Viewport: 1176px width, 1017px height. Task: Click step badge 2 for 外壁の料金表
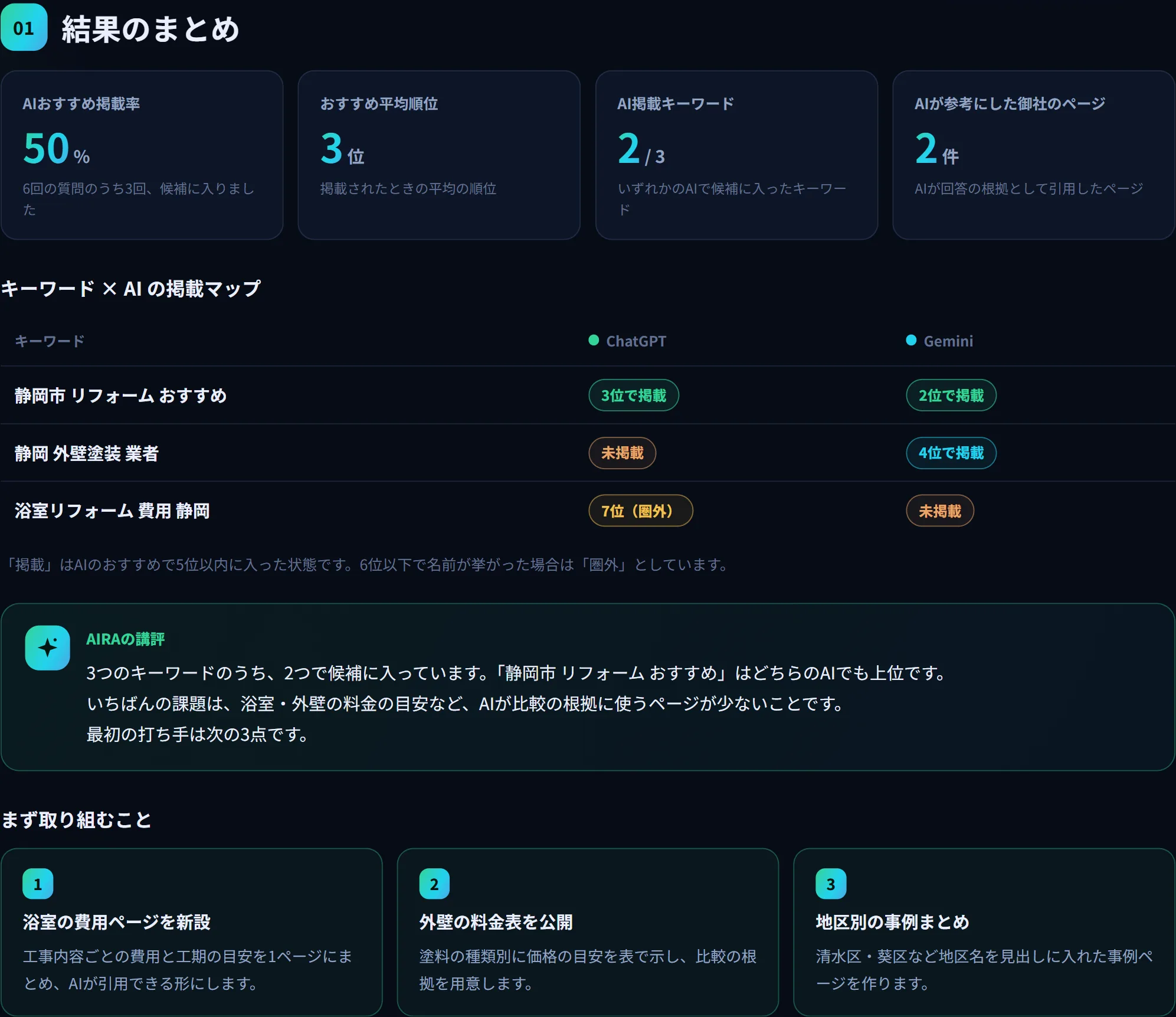point(434,884)
